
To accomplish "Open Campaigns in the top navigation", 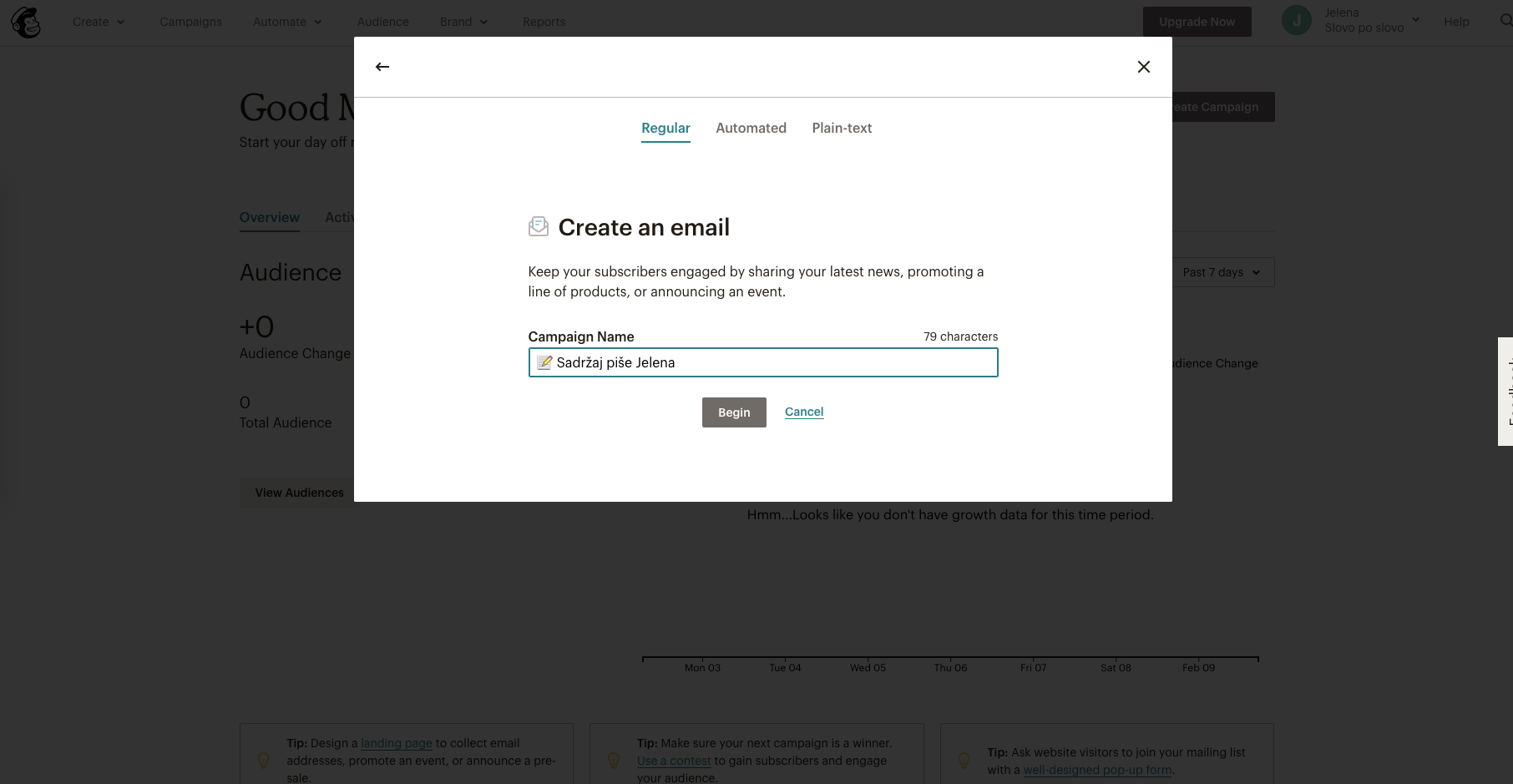I will (191, 22).
